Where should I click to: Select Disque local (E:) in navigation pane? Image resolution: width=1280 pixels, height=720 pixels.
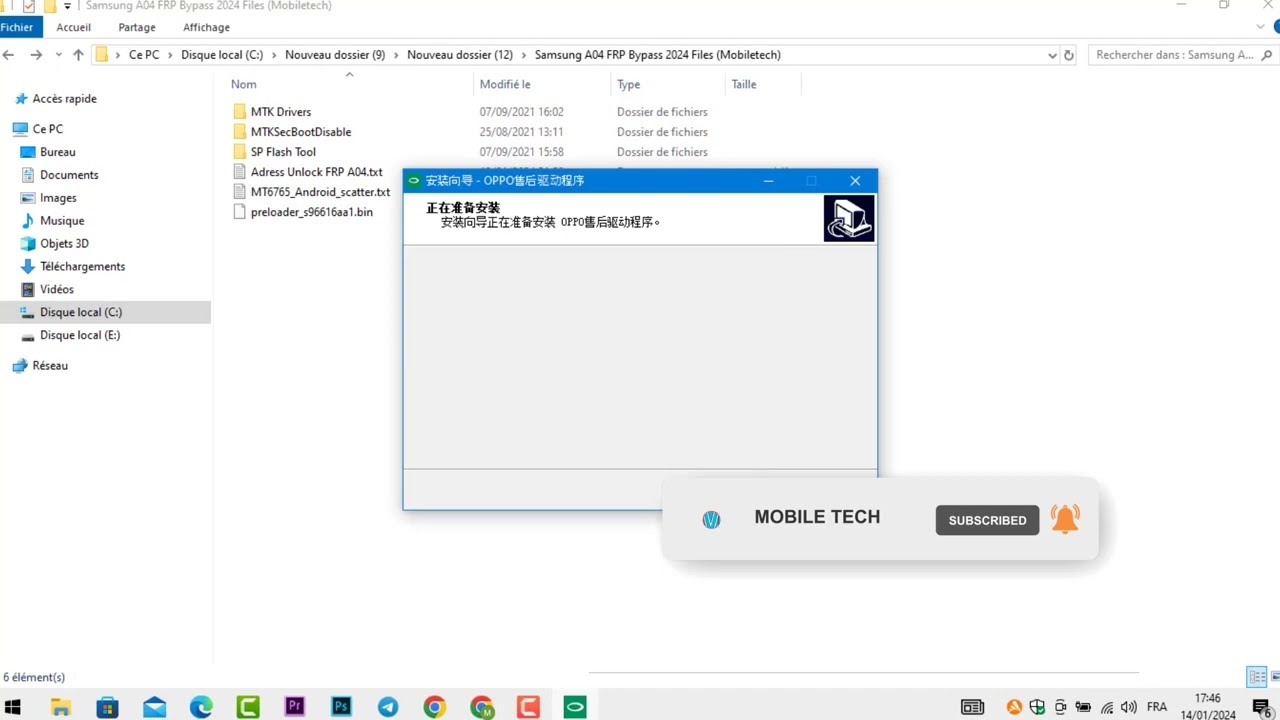80,335
